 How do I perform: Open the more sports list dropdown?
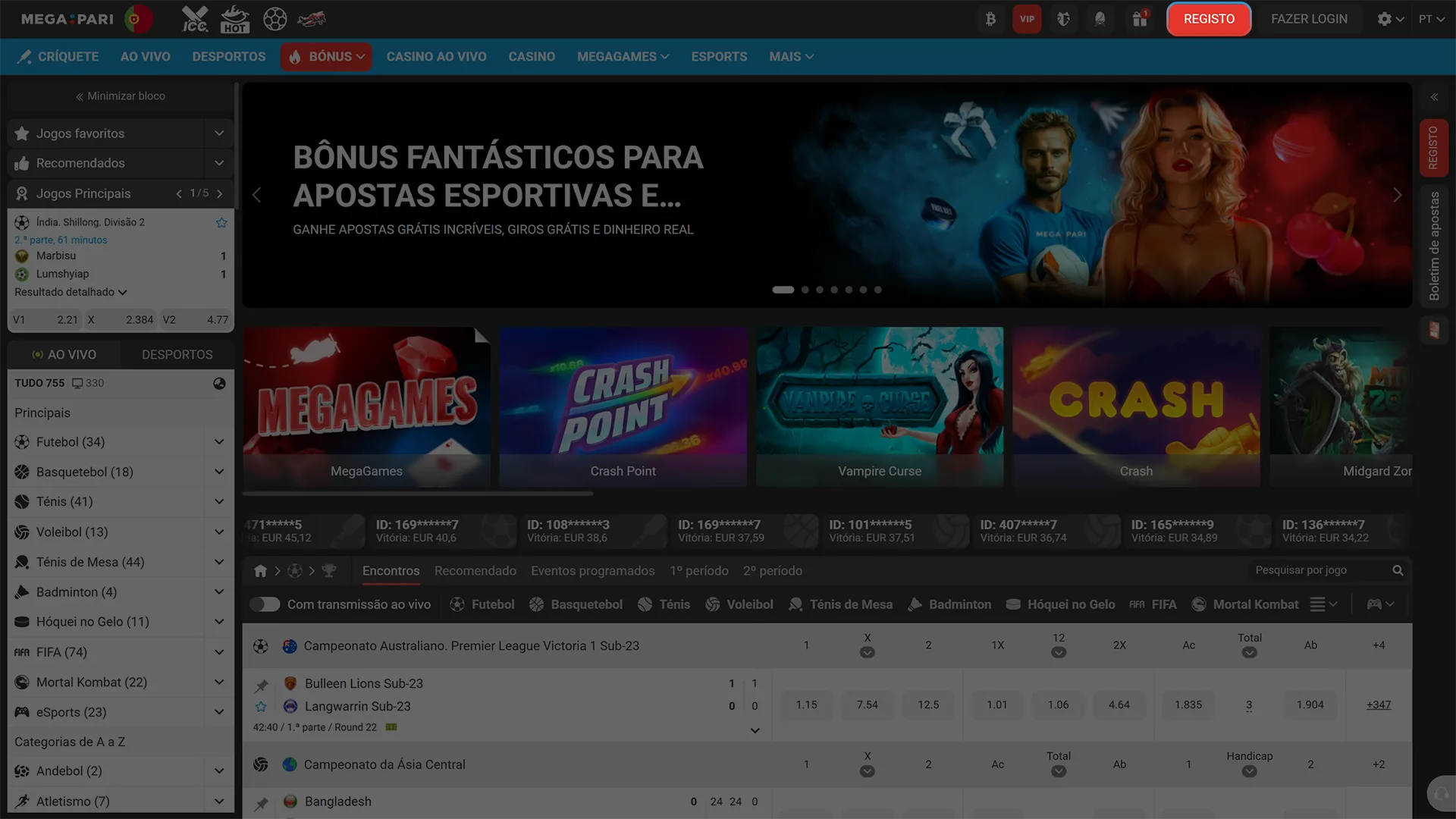(1323, 604)
